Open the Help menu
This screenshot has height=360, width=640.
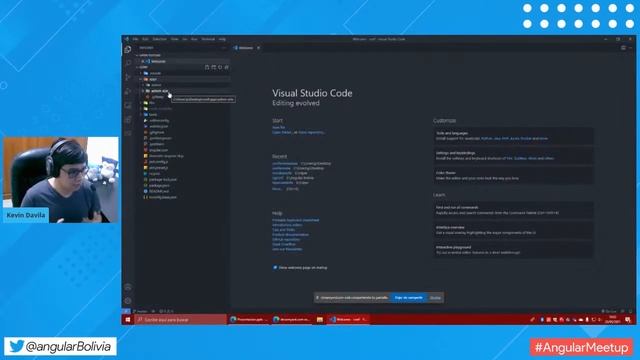point(222,39)
